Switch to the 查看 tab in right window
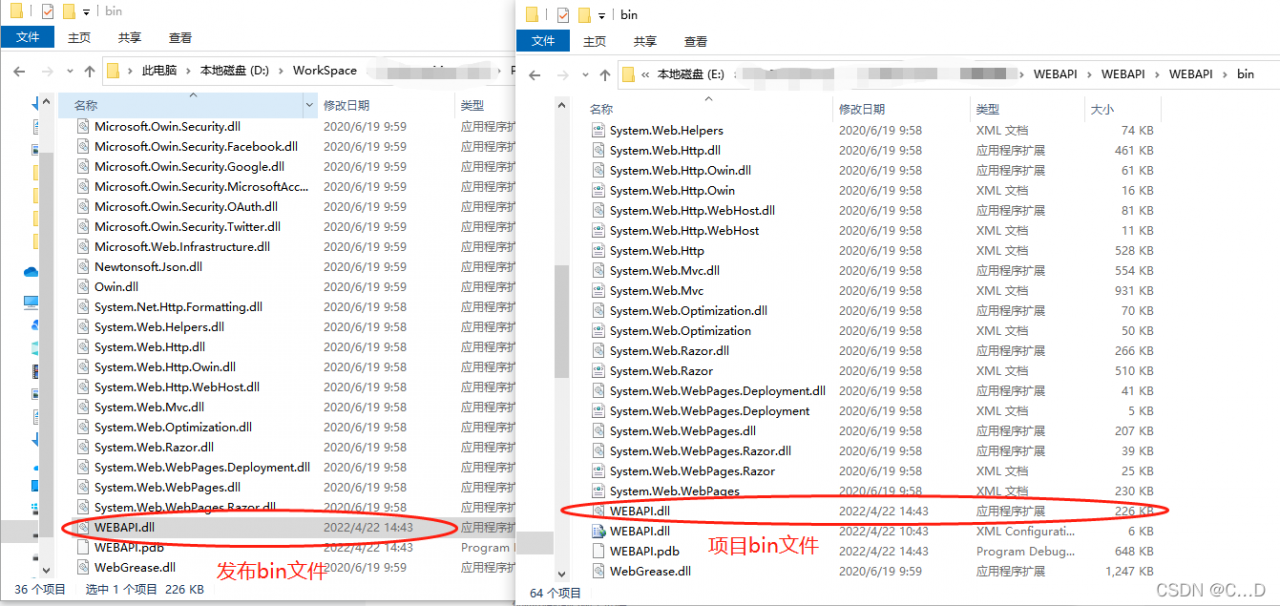This screenshot has height=606, width=1280. click(696, 41)
